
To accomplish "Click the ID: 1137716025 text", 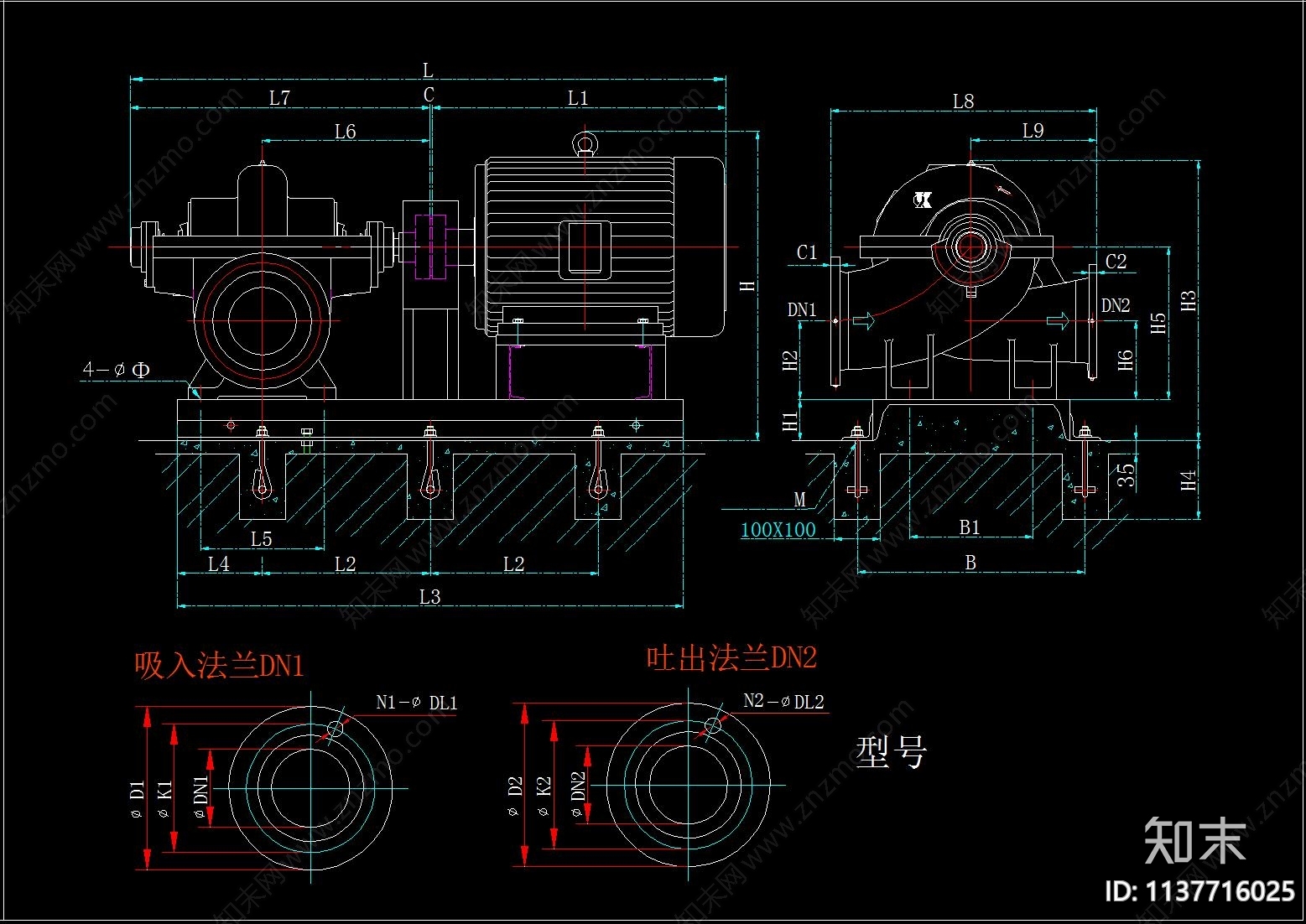I will (1200, 890).
